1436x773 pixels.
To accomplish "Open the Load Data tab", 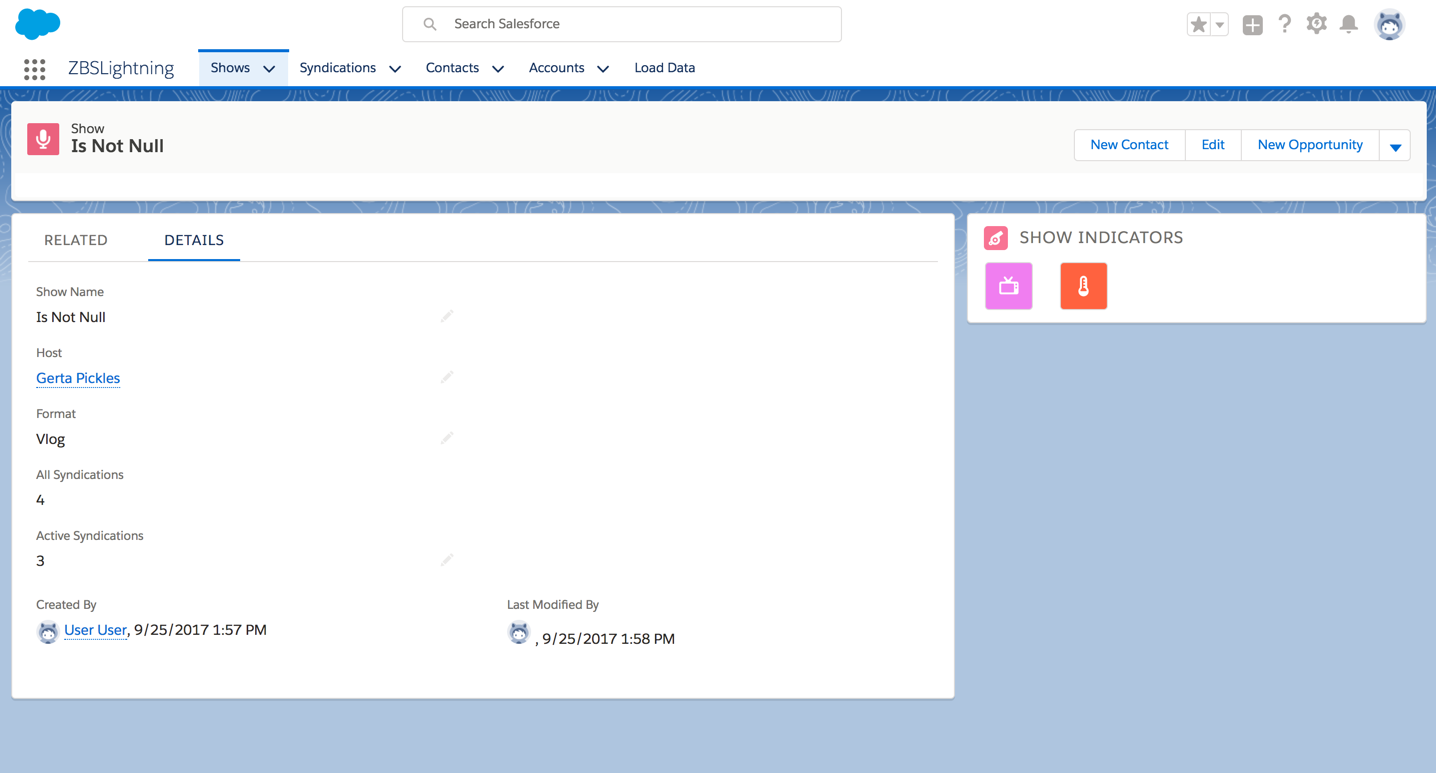I will tap(665, 68).
